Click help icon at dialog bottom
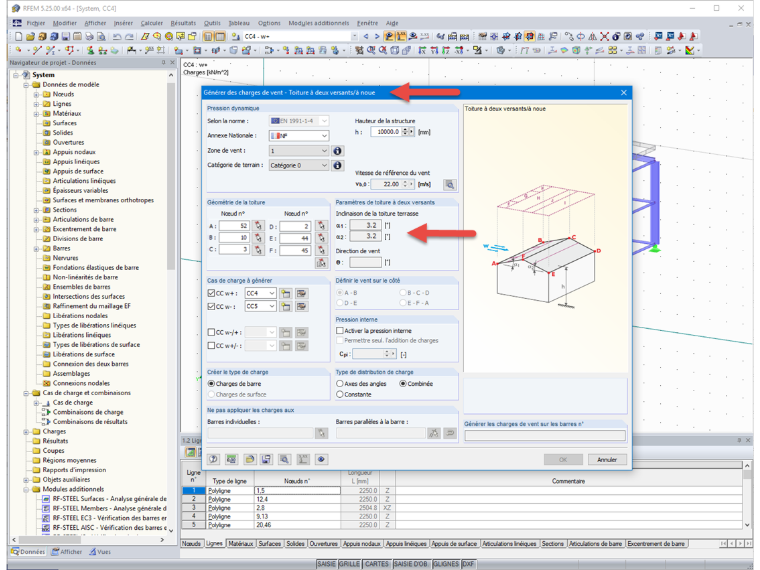Viewport: 760px width, 570px height. coord(214,459)
